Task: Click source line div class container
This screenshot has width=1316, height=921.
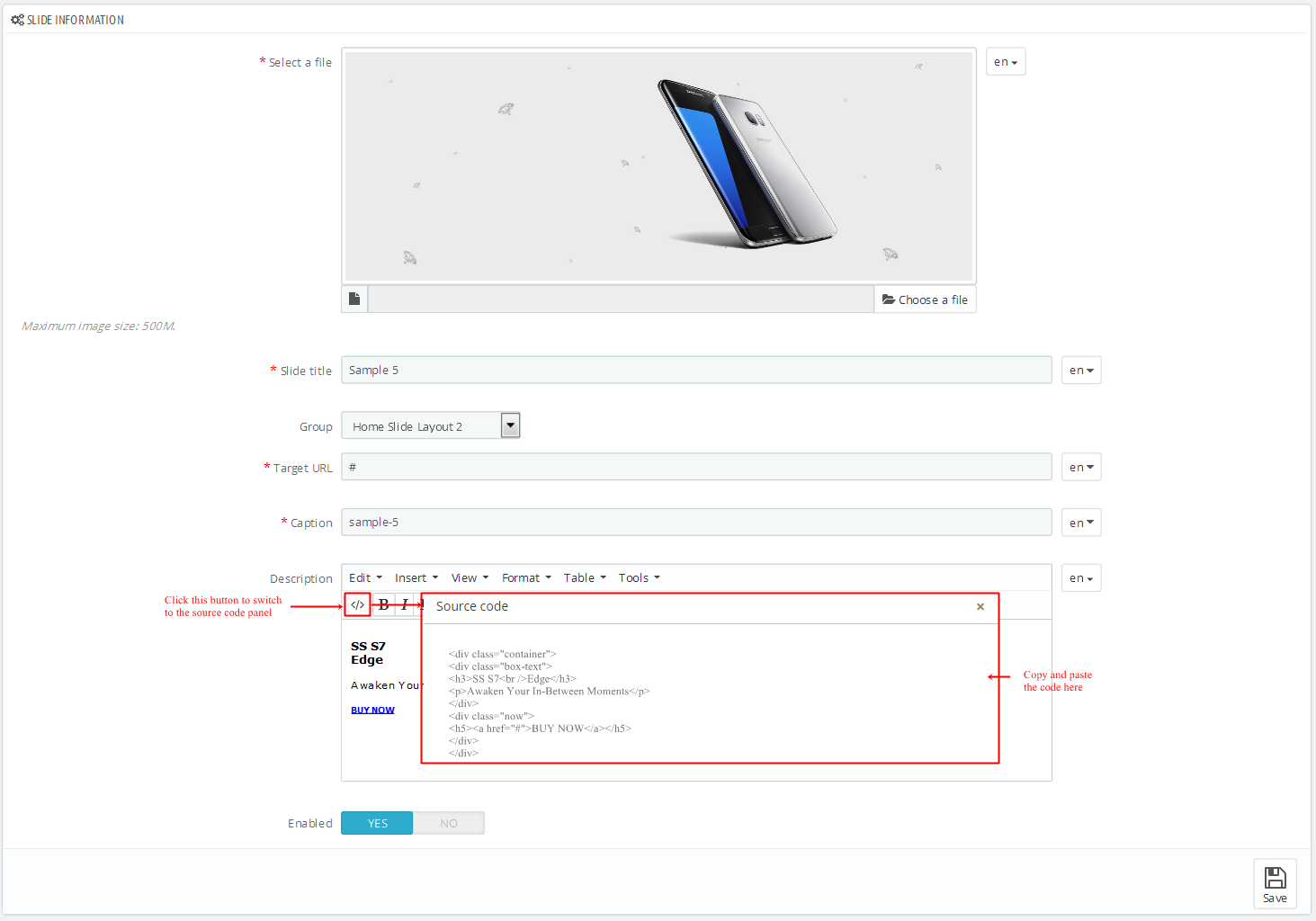Action: point(503,654)
